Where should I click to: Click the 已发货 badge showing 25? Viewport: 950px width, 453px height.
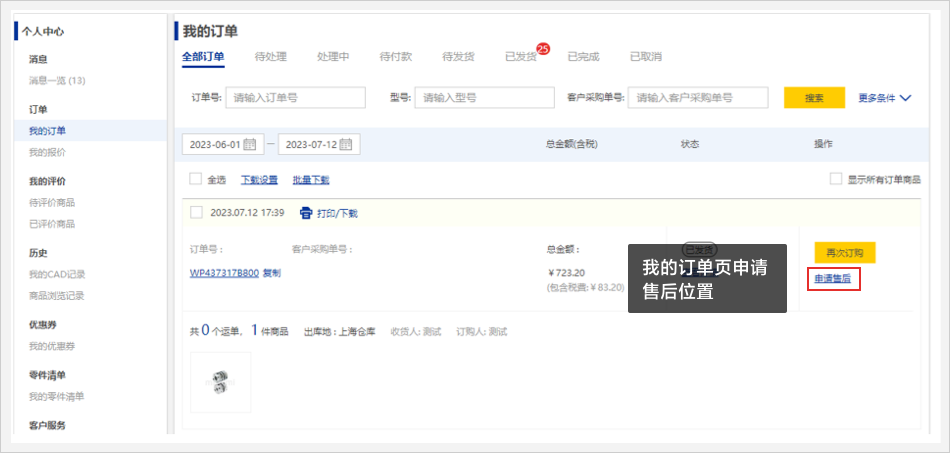(x=543, y=49)
